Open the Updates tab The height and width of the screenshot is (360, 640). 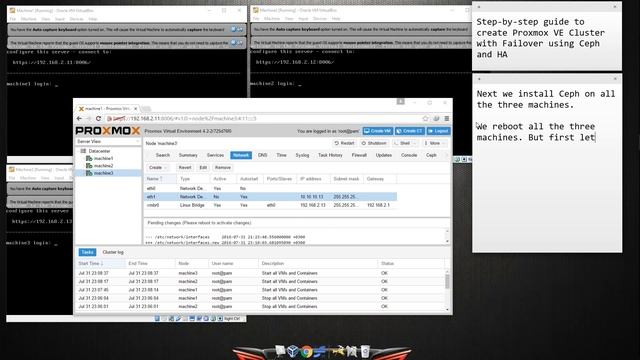coord(384,155)
